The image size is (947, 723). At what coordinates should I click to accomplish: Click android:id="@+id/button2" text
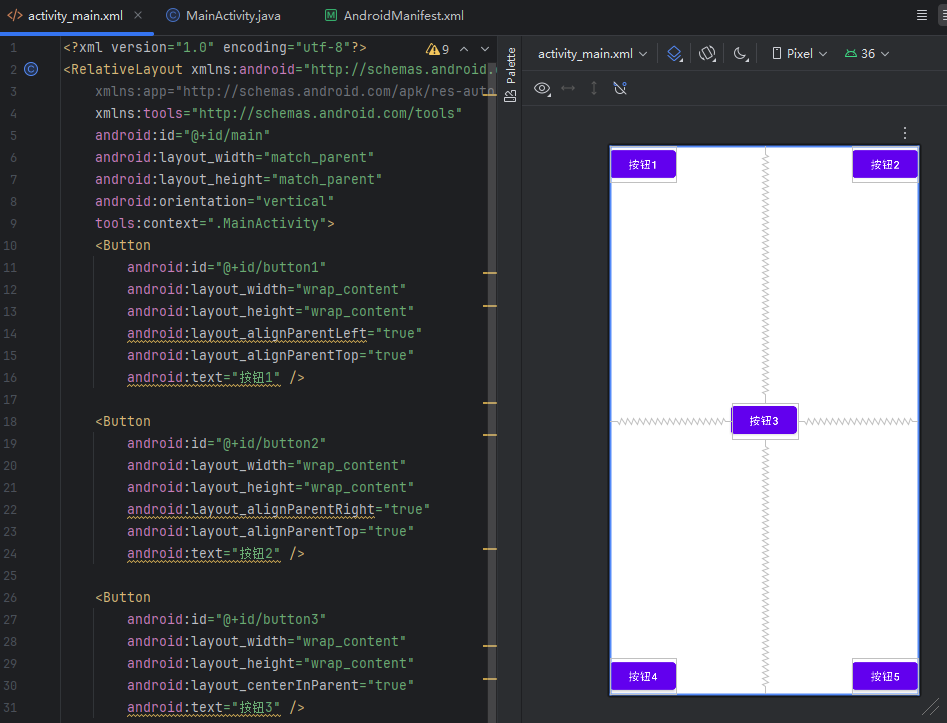click(226, 443)
